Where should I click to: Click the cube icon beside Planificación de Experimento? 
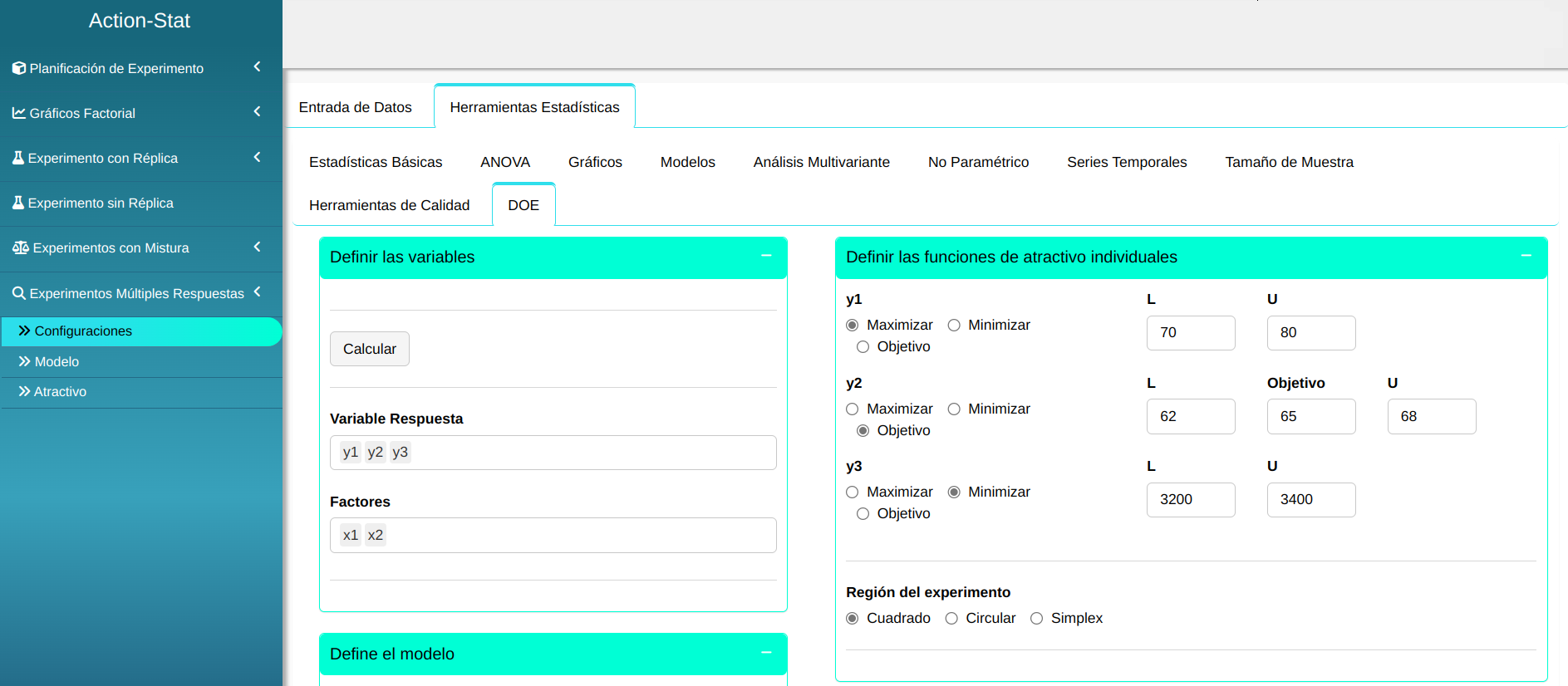[18, 68]
